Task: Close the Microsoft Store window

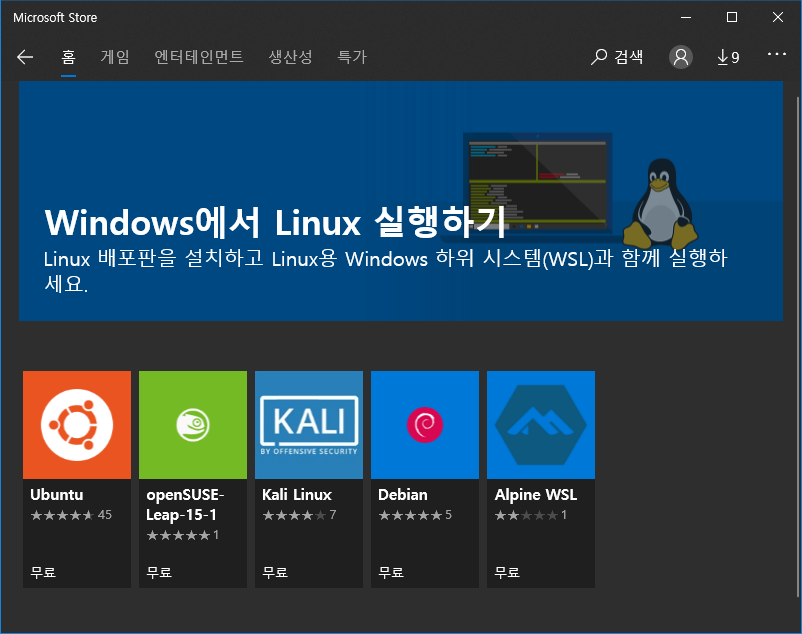Action: coord(778,17)
